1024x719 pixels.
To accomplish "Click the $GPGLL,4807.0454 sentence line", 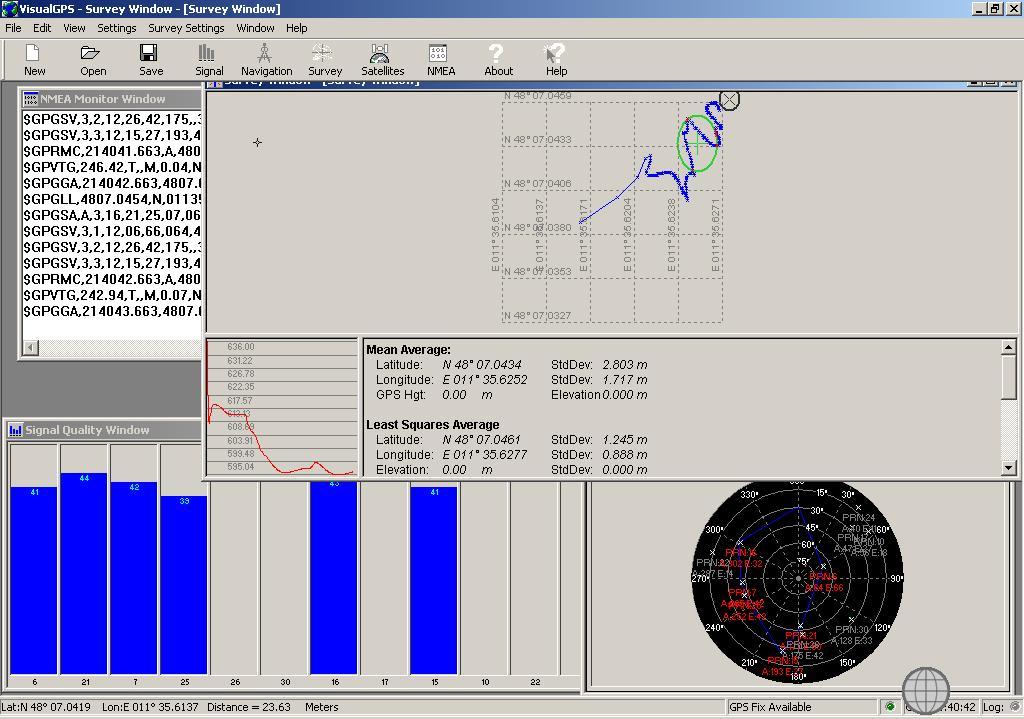I will (112, 199).
